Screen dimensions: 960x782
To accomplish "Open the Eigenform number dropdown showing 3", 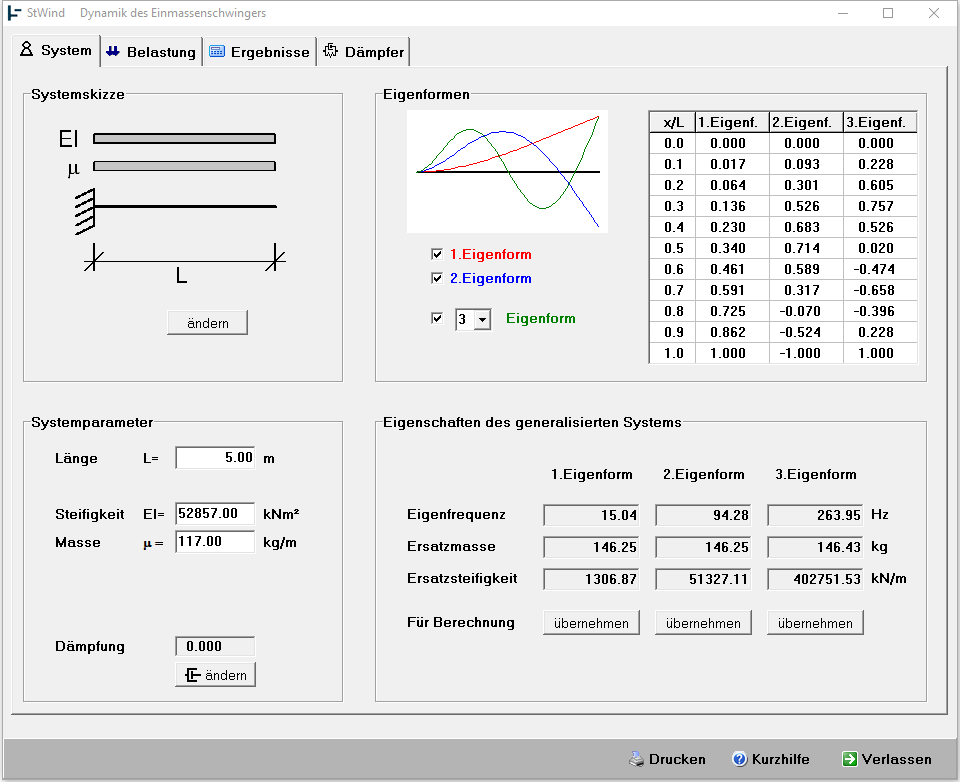I will pos(482,320).
